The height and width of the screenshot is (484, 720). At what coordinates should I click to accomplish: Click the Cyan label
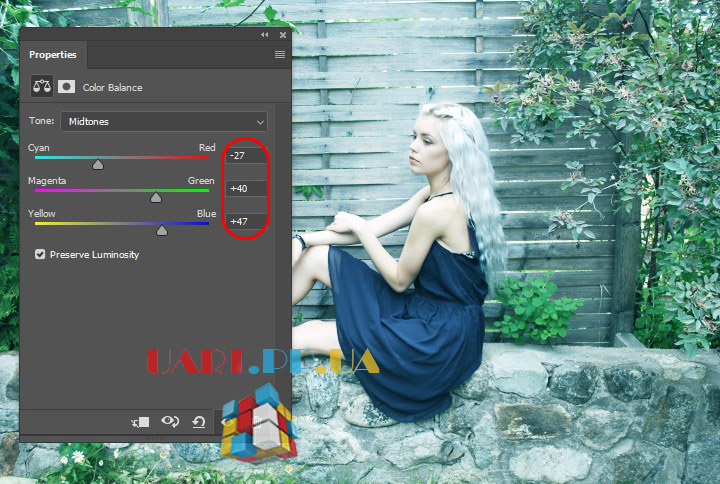[x=39, y=148]
